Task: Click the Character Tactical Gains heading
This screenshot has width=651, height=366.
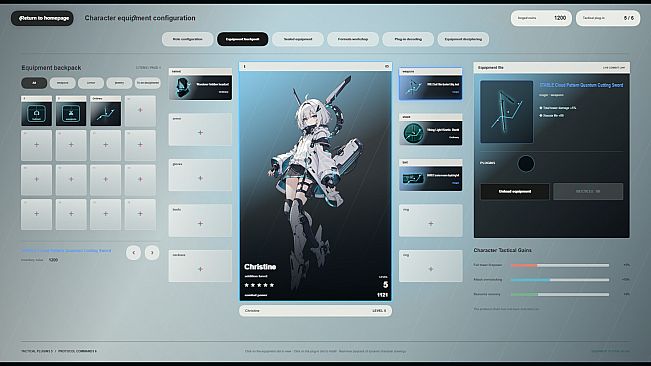Action: 502,250
